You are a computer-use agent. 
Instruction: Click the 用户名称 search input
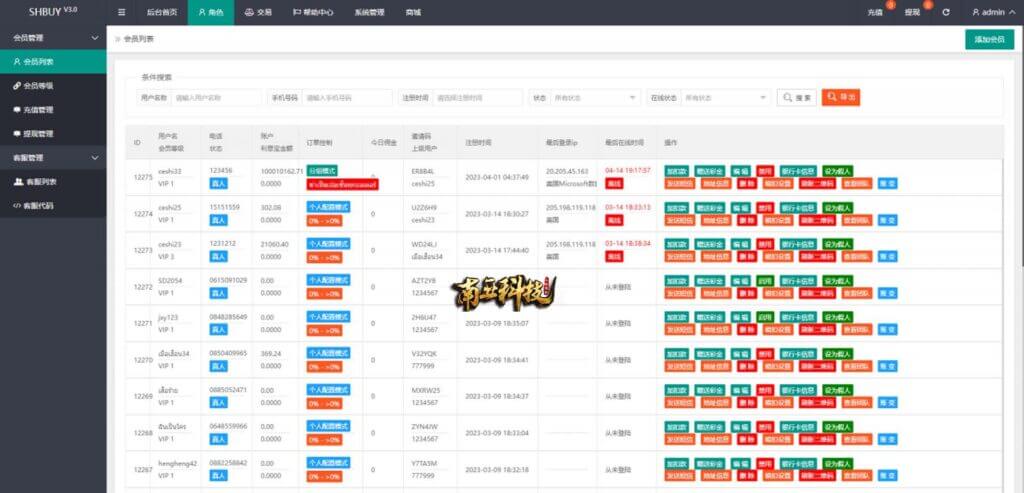click(x=216, y=98)
